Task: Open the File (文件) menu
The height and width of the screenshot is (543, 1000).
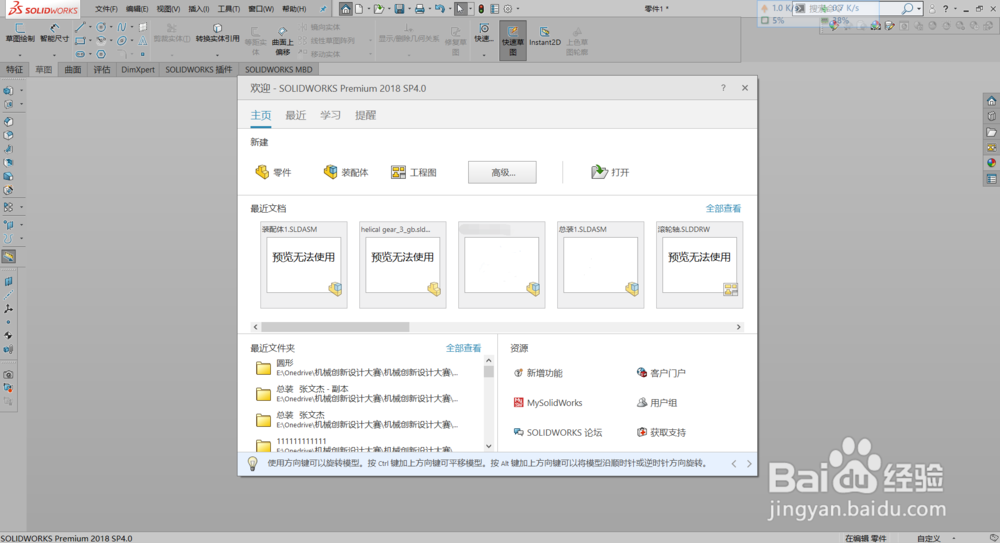Action: (106, 9)
